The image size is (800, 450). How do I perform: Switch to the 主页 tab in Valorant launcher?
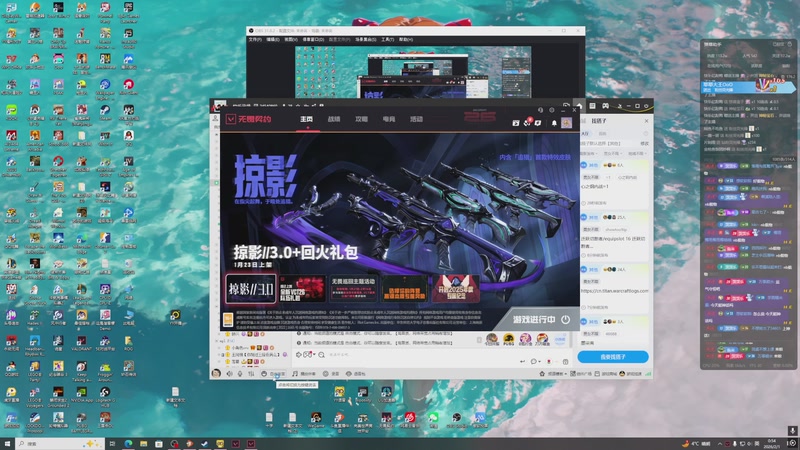[x=306, y=119]
